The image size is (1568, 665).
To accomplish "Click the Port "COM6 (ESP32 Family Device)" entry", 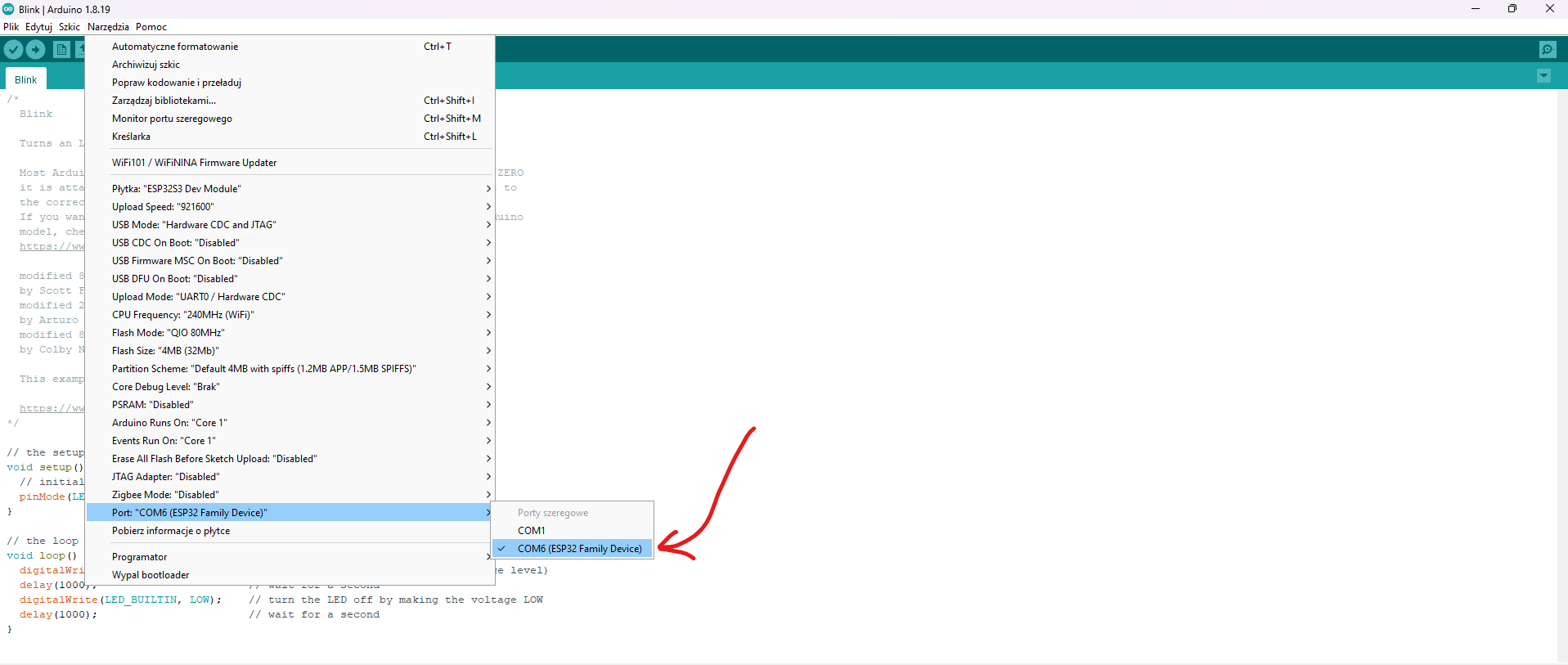I will coord(290,513).
